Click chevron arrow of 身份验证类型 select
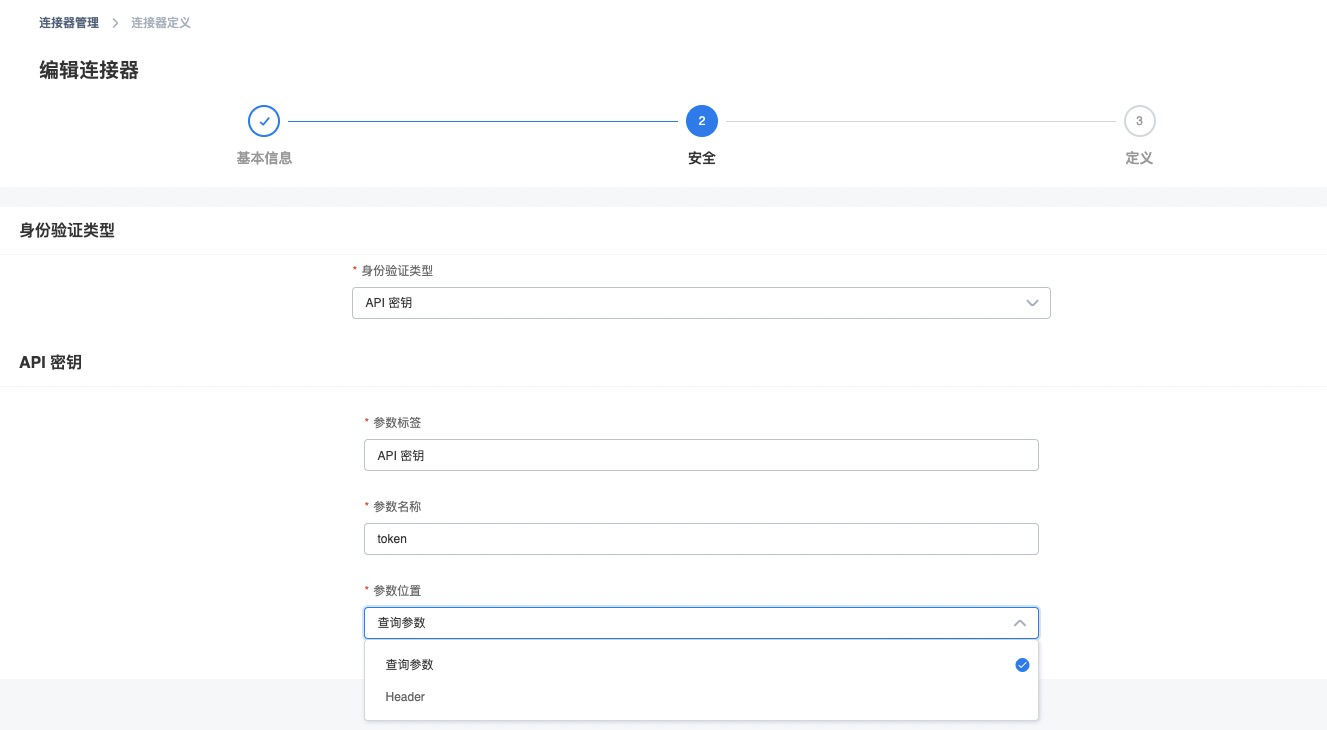Viewport: 1327px width, 730px height. click(x=1033, y=303)
